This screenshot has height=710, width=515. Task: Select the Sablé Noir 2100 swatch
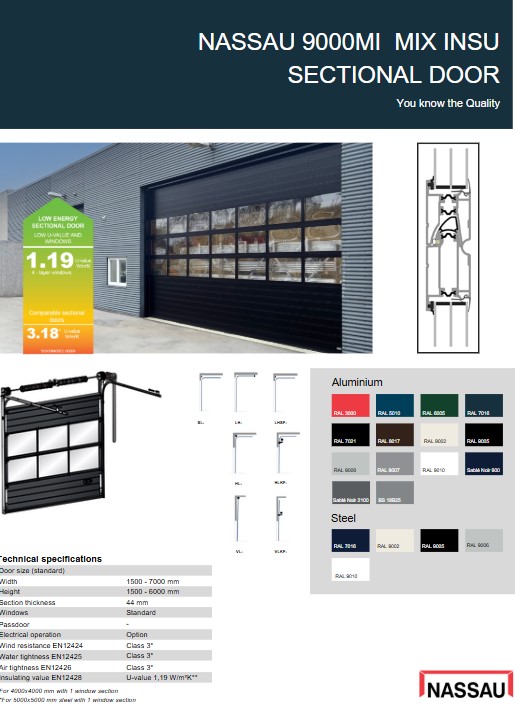[351, 492]
